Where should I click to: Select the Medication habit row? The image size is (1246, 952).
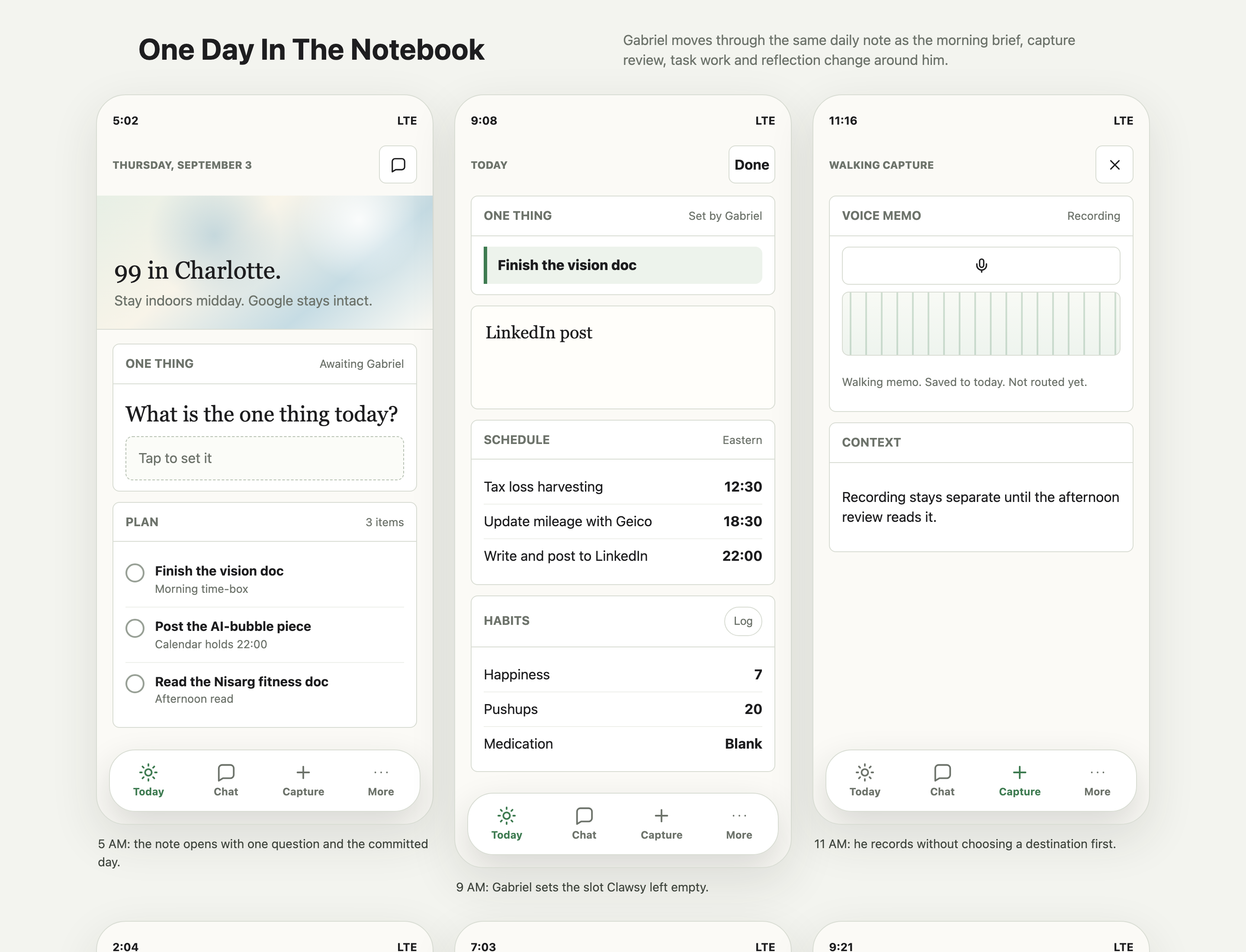623,743
